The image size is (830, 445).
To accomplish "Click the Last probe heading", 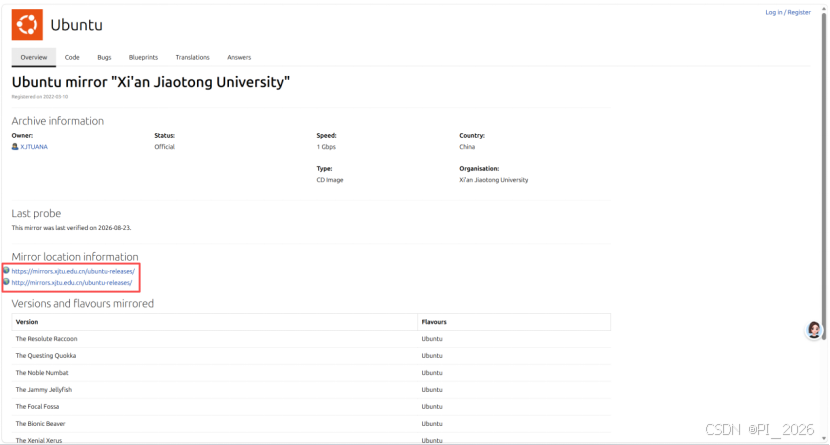I will pyautogui.click(x=36, y=213).
